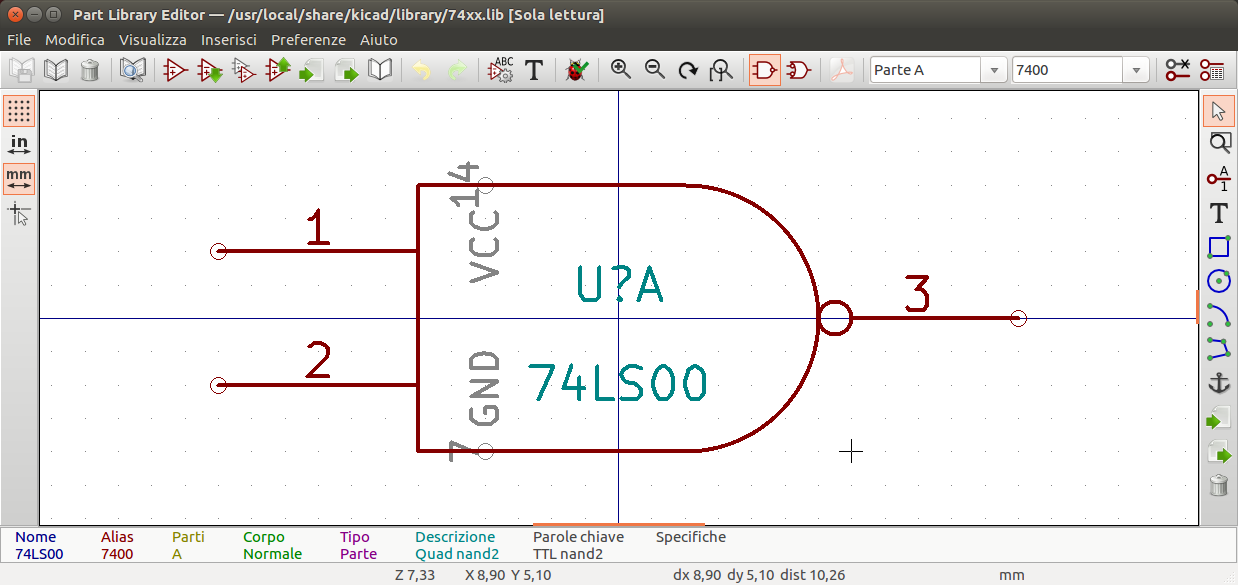Save the current library to disk

[22, 70]
